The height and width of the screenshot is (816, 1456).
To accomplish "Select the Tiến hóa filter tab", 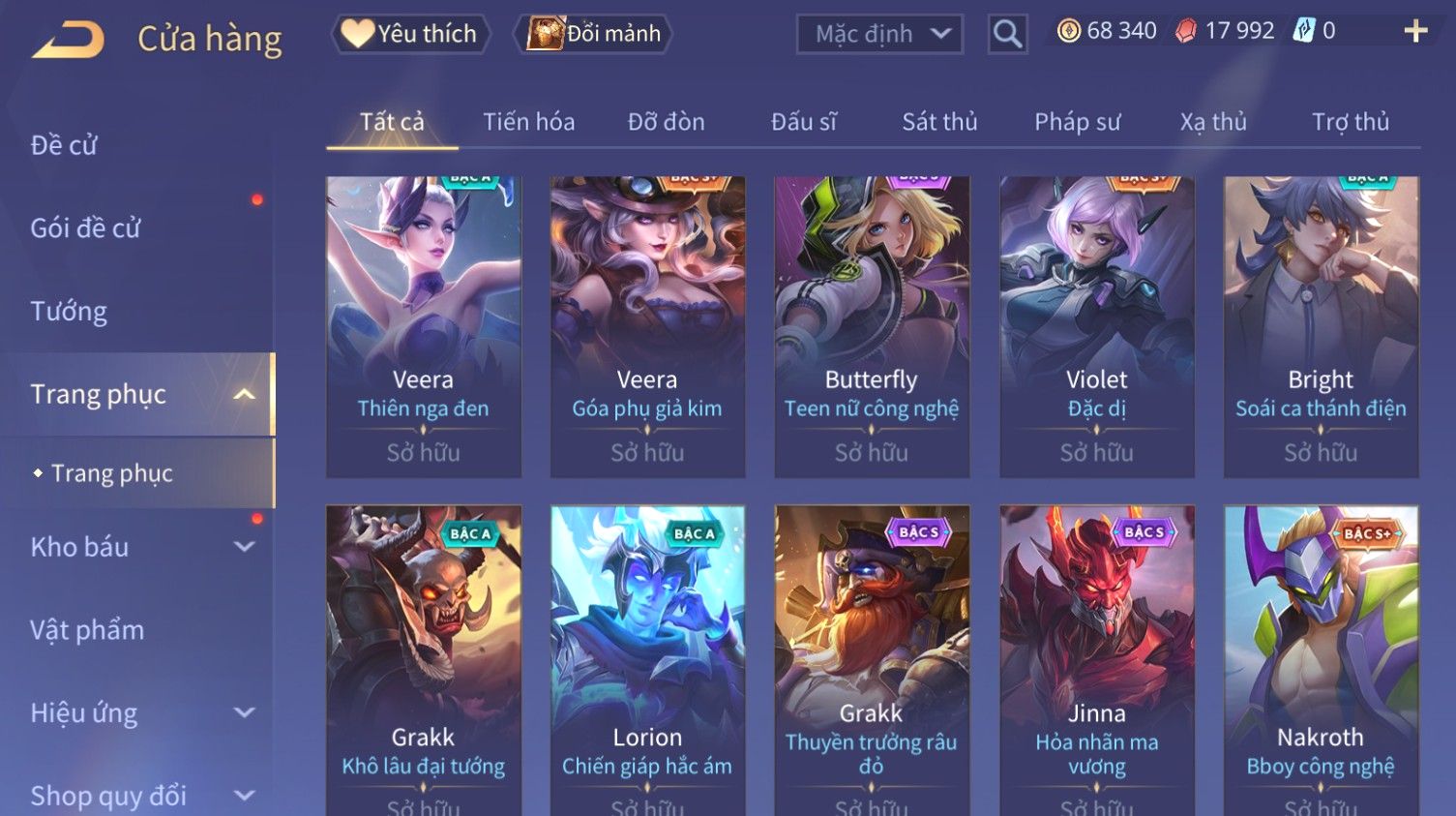I will pyautogui.click(x=528, y=122).
